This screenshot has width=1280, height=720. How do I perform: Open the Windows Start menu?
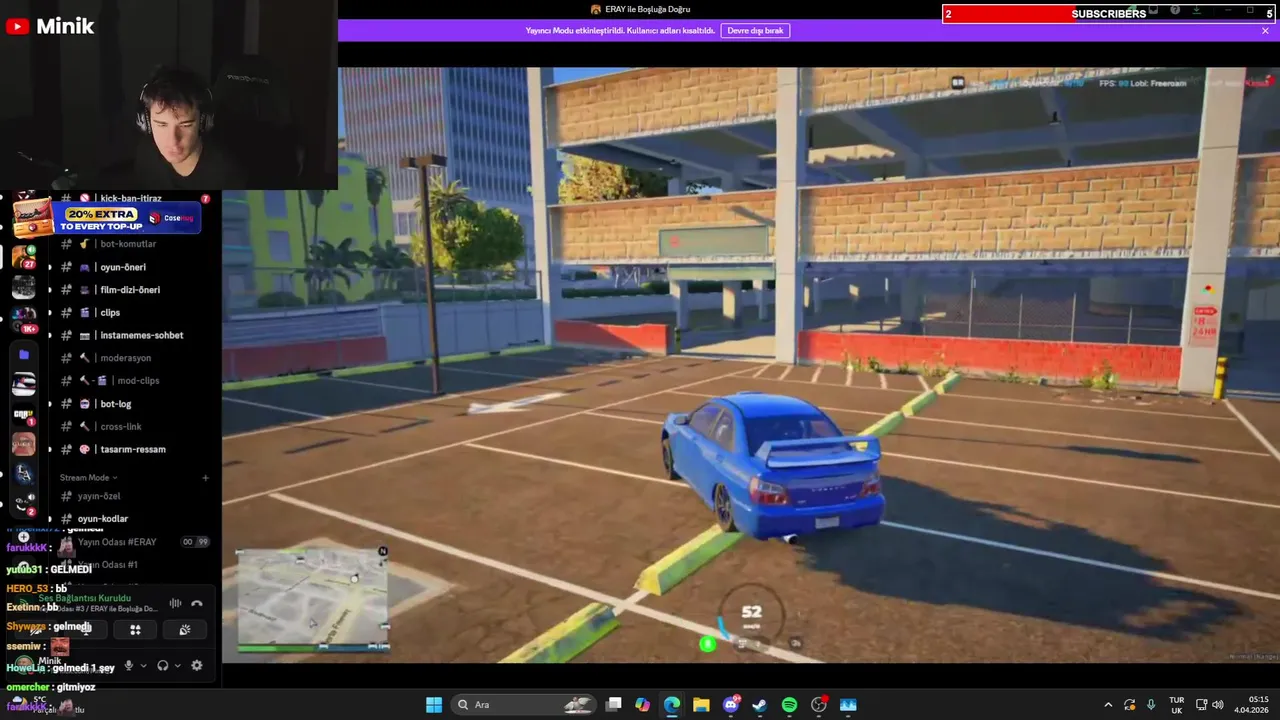pyautogui.click(x=434, y=705)
